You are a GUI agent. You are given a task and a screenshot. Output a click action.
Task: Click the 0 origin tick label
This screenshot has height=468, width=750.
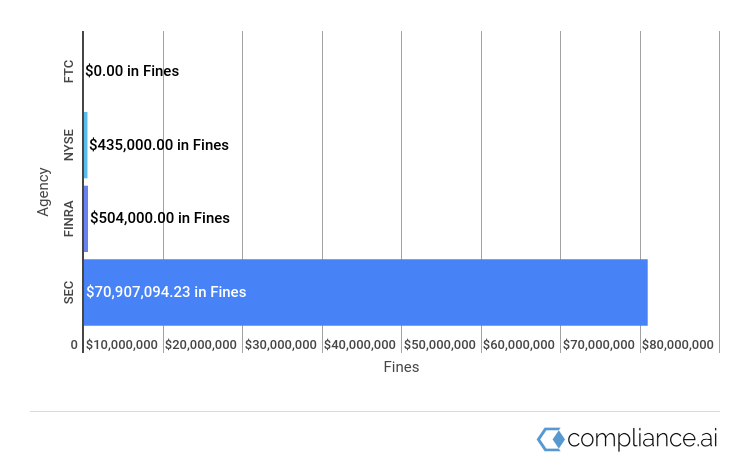(x=74, y=345)
